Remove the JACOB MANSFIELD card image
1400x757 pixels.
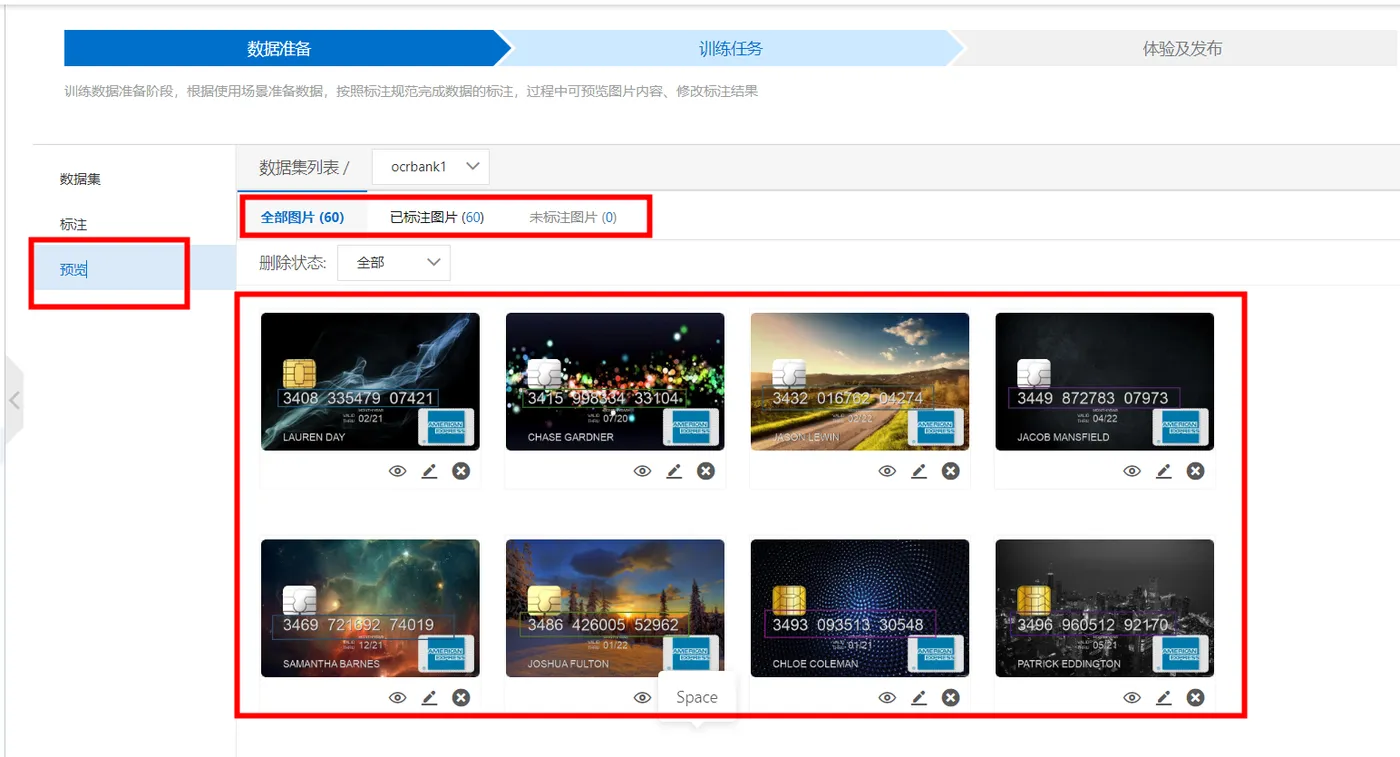pyautogui.click(x=1195, y=471)
